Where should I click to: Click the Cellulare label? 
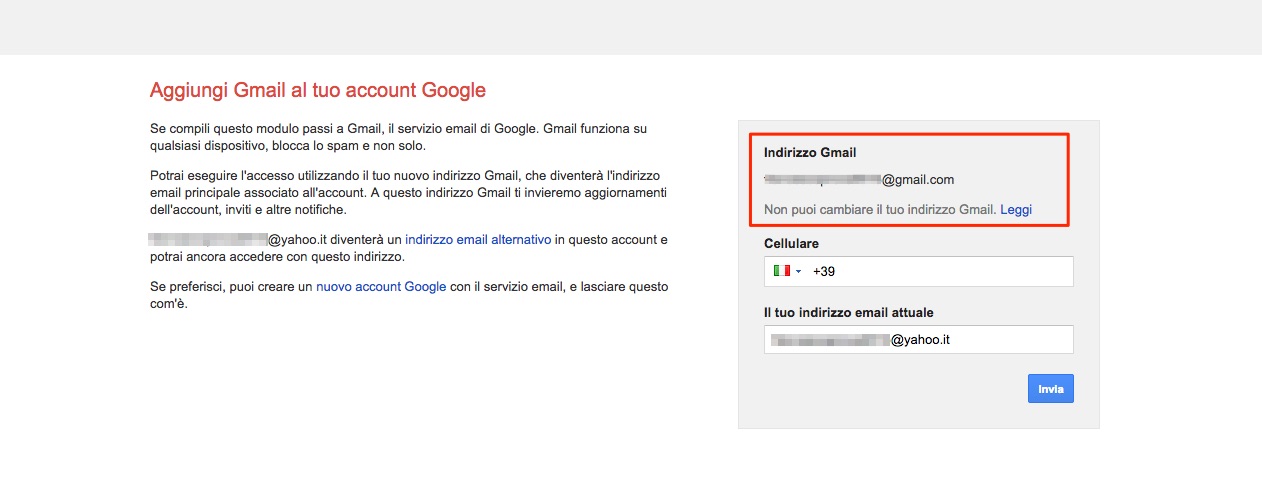pyautogui.click(x=792, y=243)
